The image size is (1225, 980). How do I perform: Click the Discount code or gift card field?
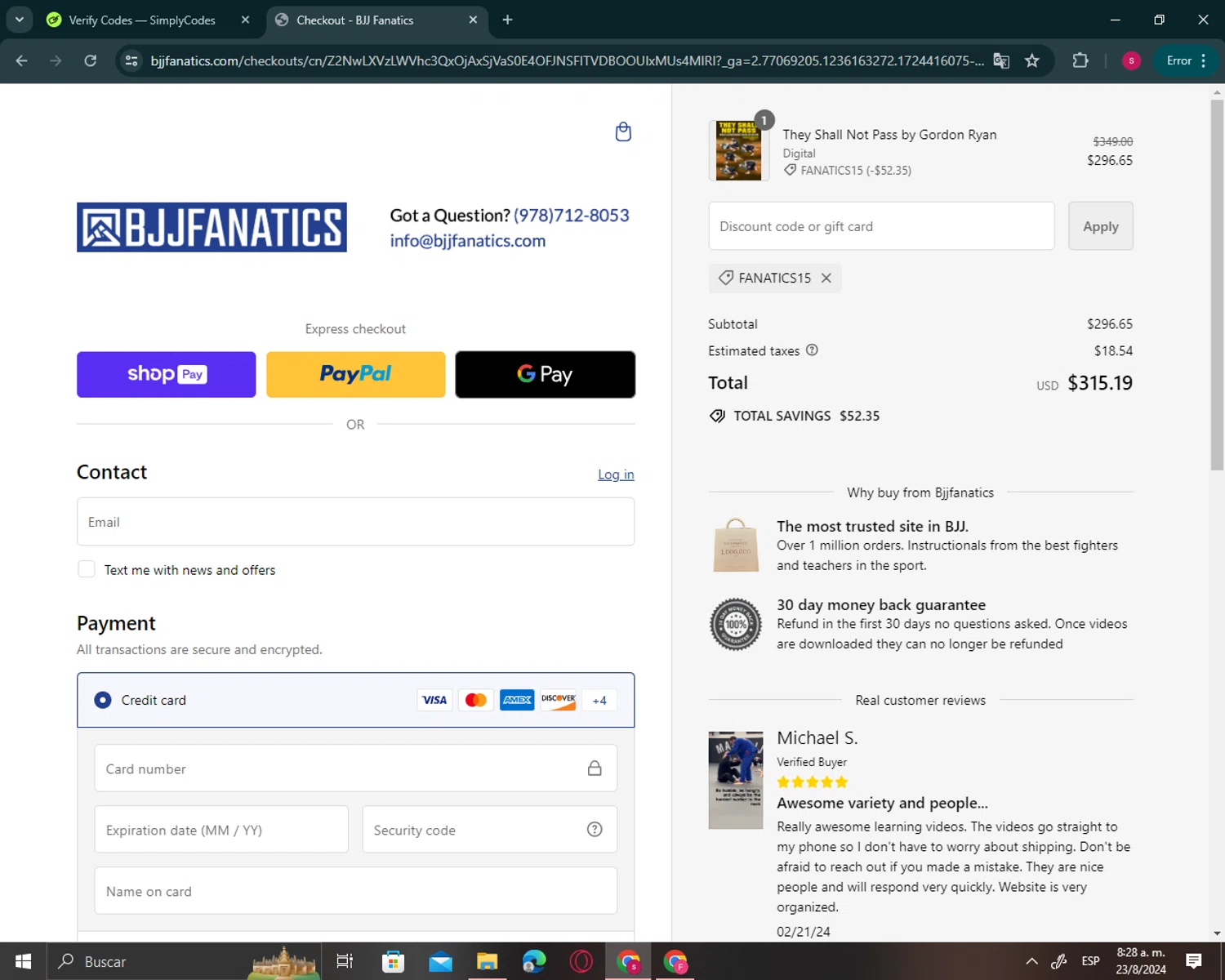(x=881, y=226)
